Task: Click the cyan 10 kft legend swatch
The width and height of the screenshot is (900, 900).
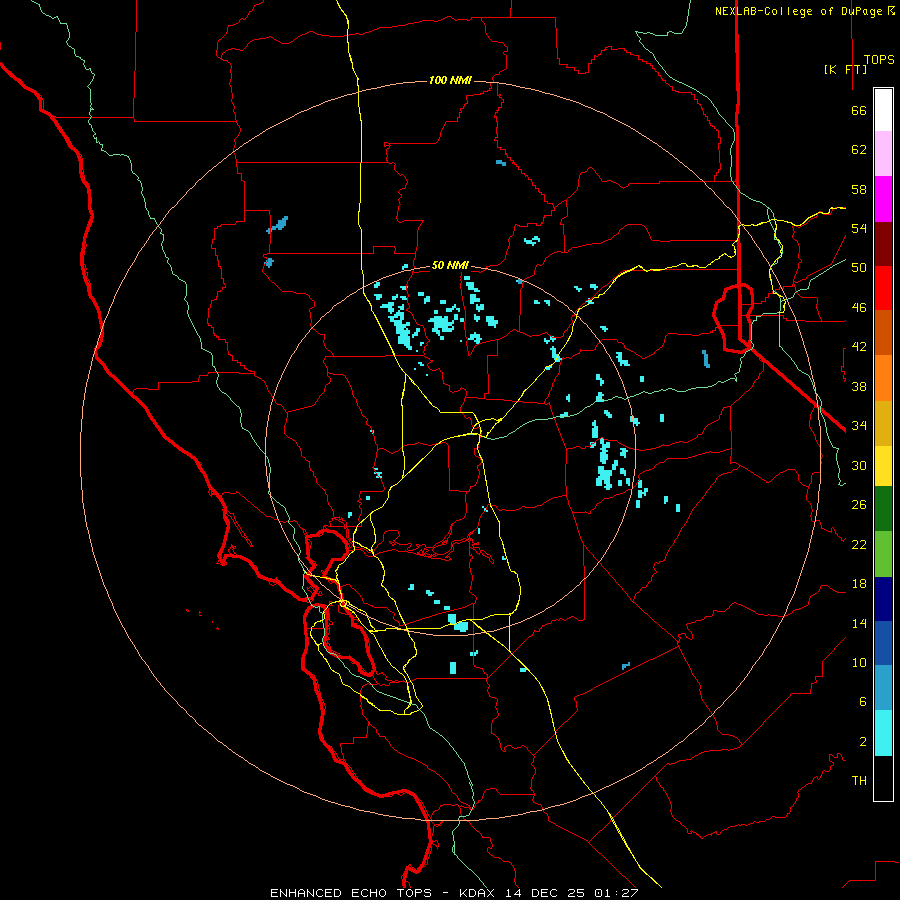Action: (883, 733)
